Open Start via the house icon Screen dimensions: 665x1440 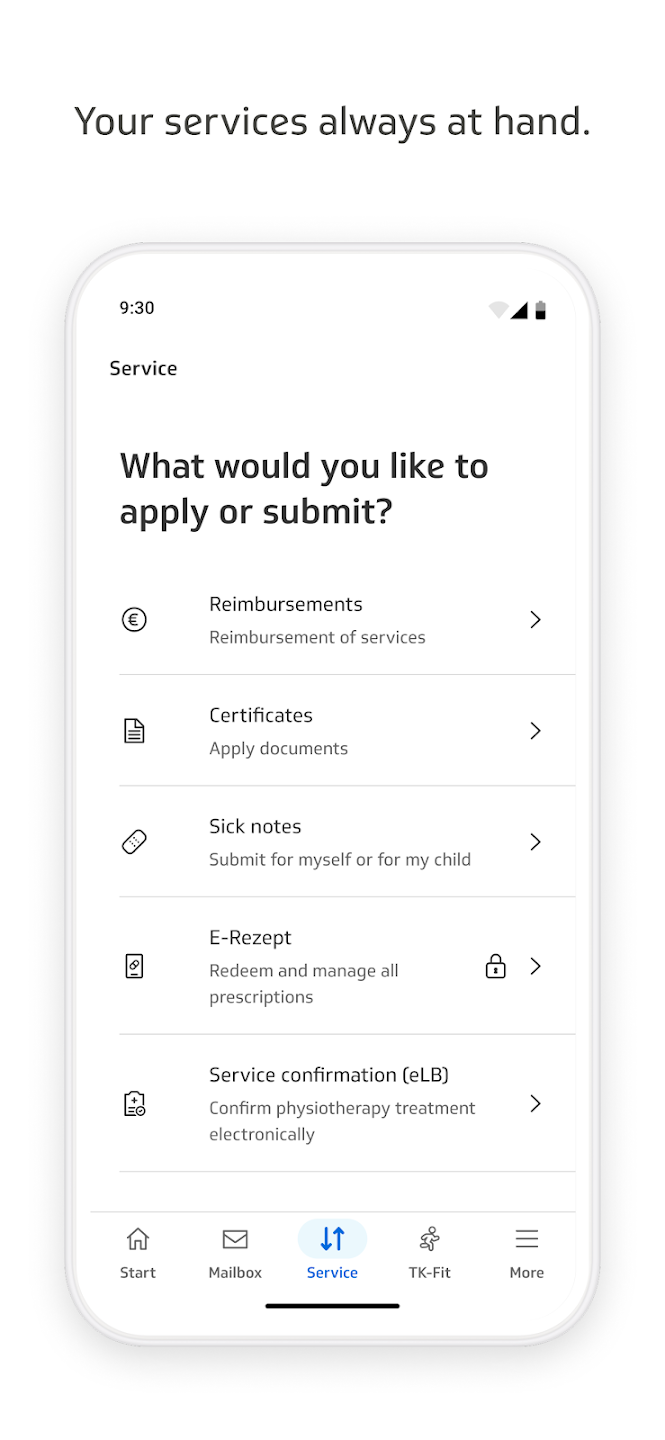tap(138, 1239)
